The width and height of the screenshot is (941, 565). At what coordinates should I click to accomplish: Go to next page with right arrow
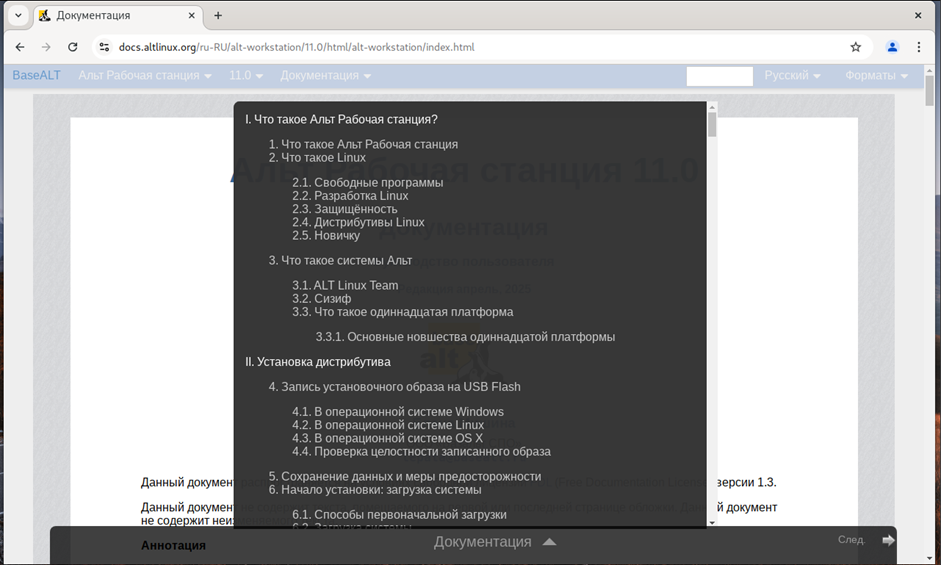click(887, 540)
